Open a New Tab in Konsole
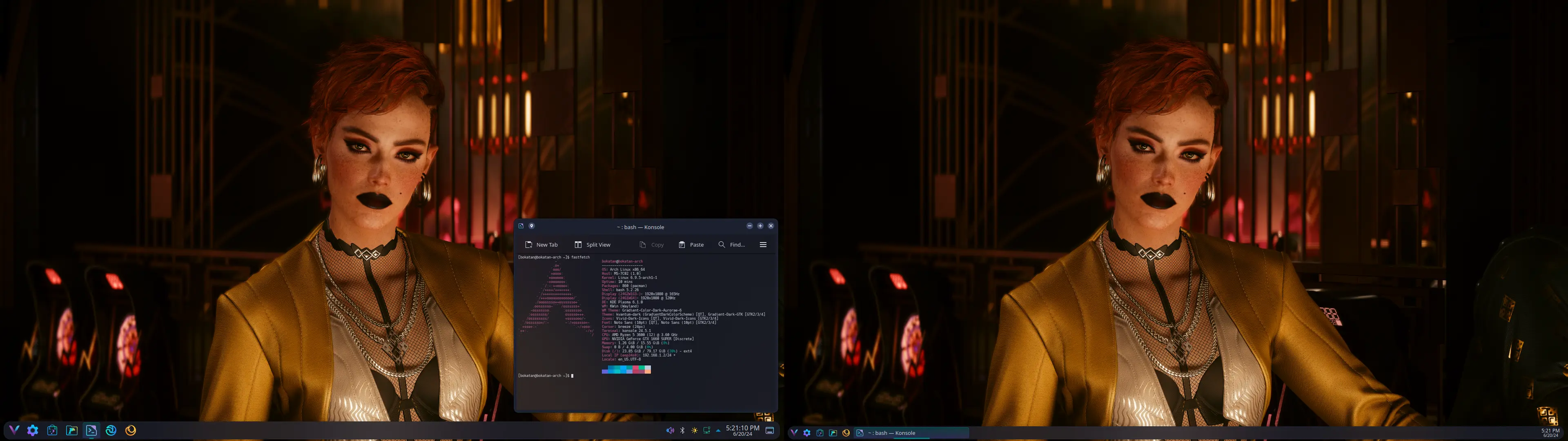 [x=541, y=245]
